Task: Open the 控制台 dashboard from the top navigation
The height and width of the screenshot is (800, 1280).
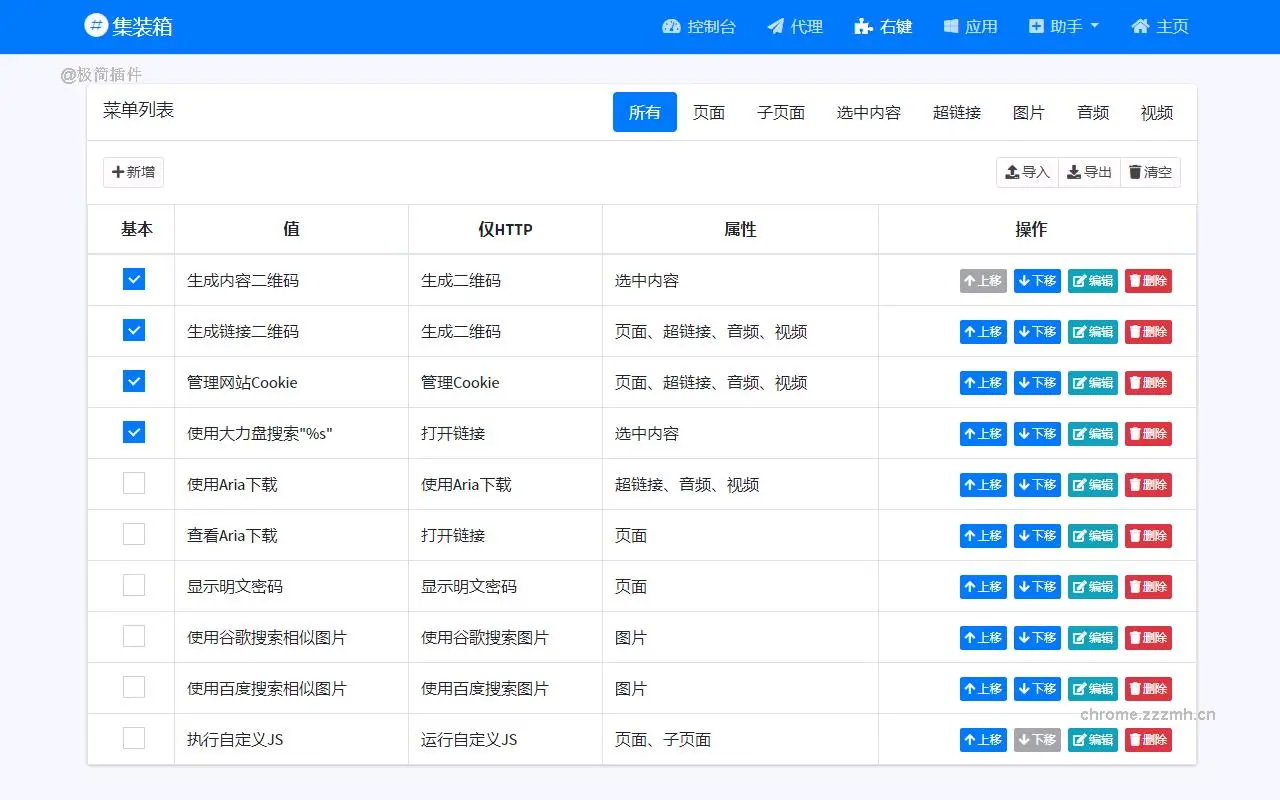Action: (x=670, y=27)
